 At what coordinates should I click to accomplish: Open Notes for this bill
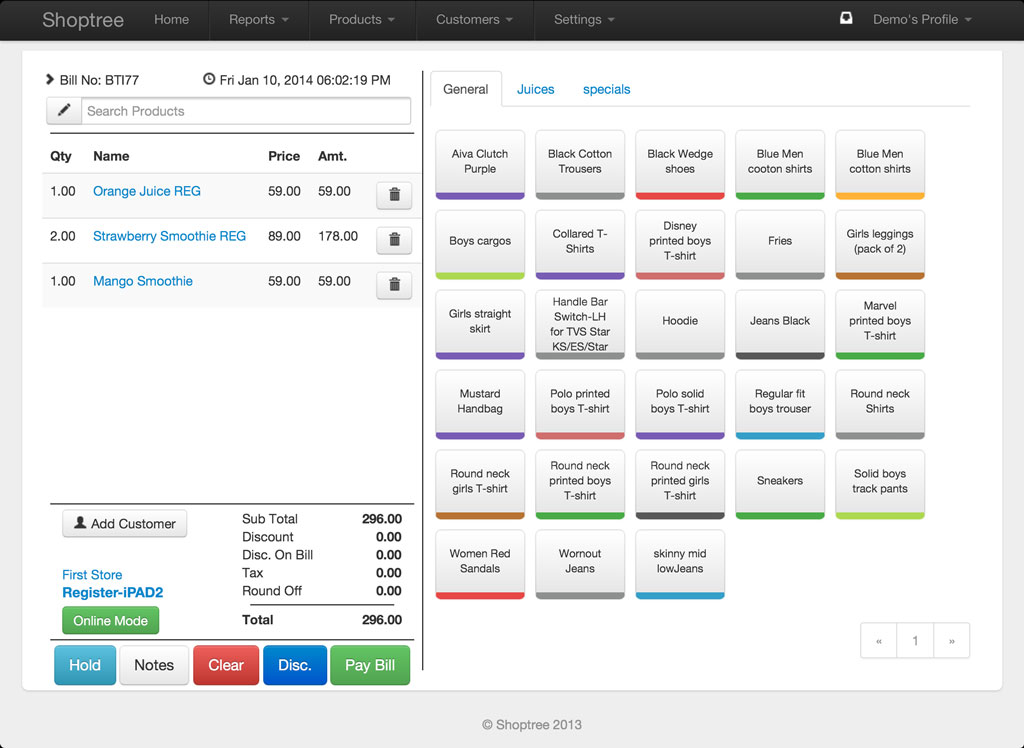tap(154, 665)
